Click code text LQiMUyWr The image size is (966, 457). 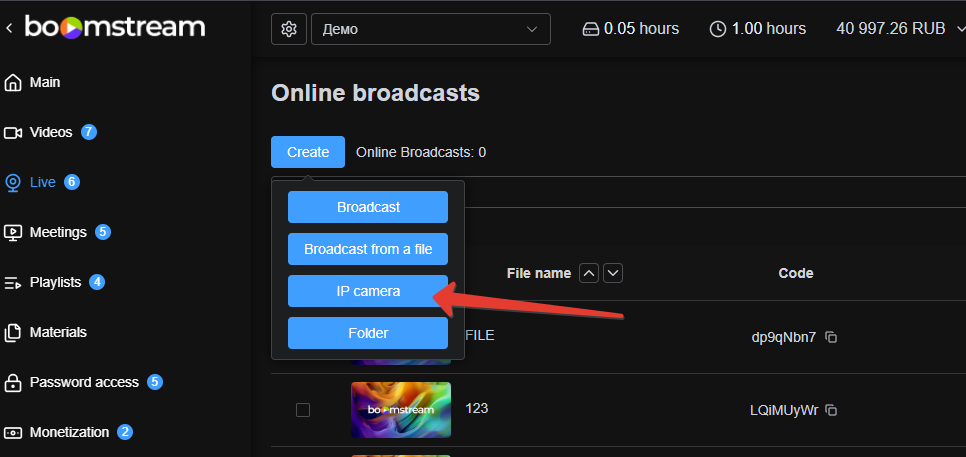(784, 410)
